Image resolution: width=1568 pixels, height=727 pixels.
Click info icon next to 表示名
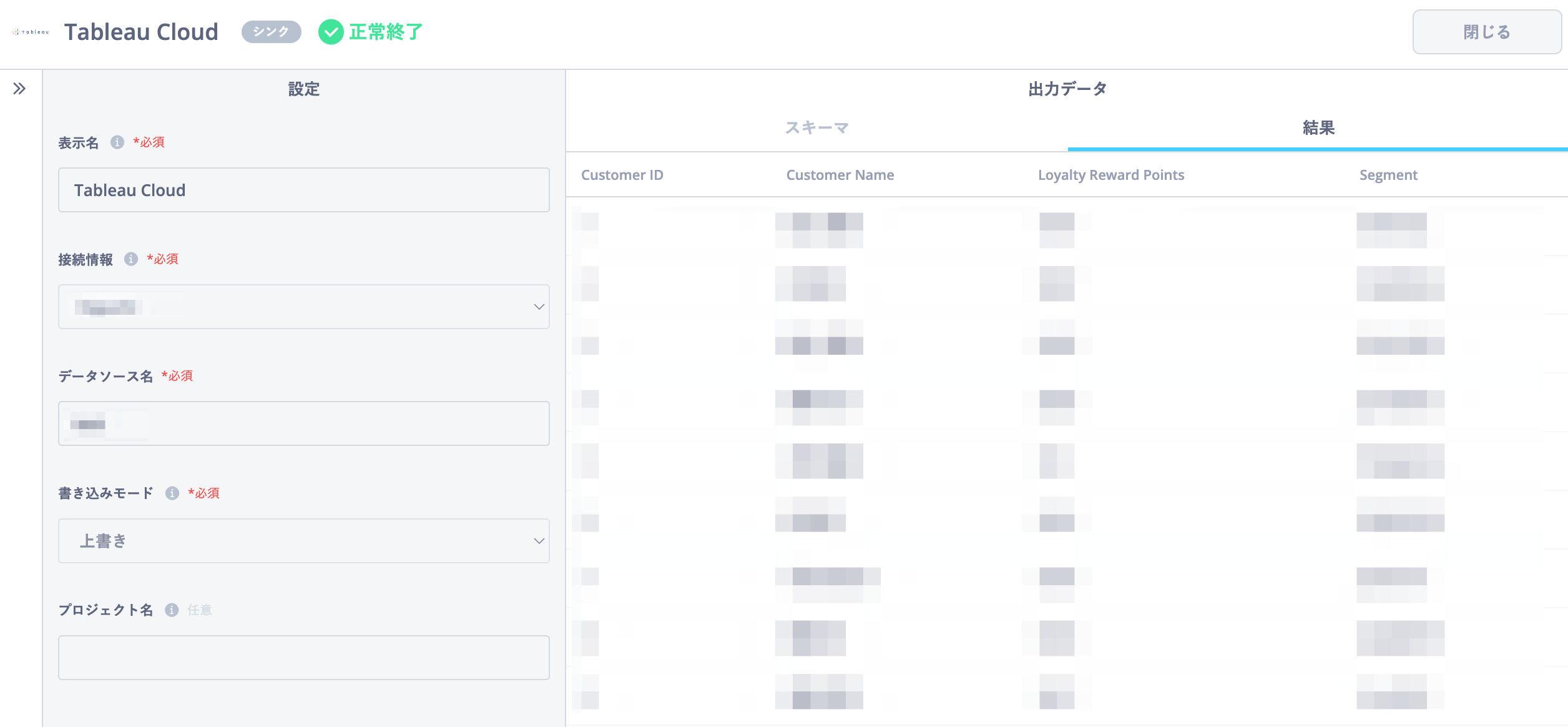[x=117, y=142]
